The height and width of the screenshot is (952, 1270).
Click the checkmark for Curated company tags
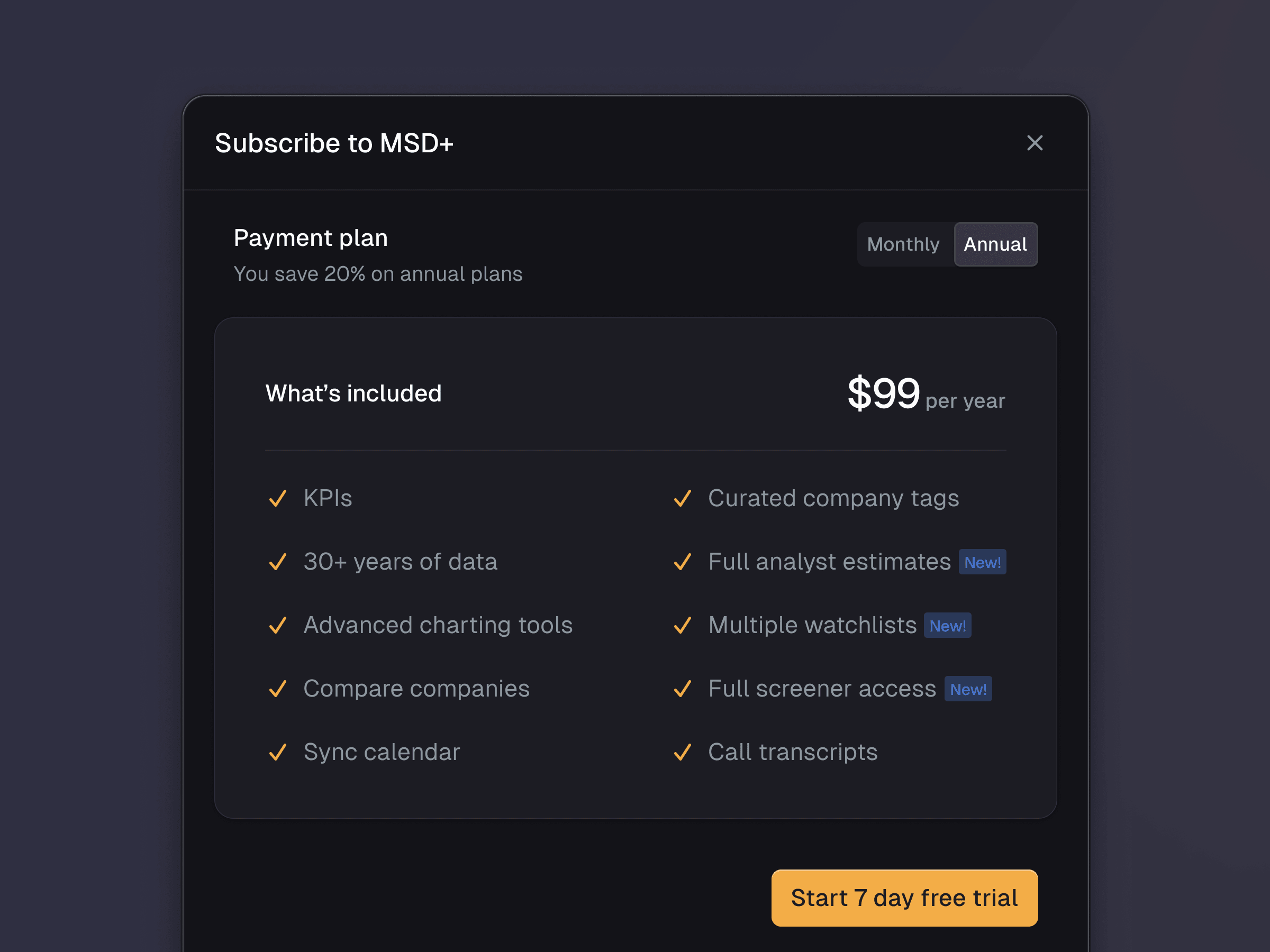pyautogui.click(x=682, y=498)
